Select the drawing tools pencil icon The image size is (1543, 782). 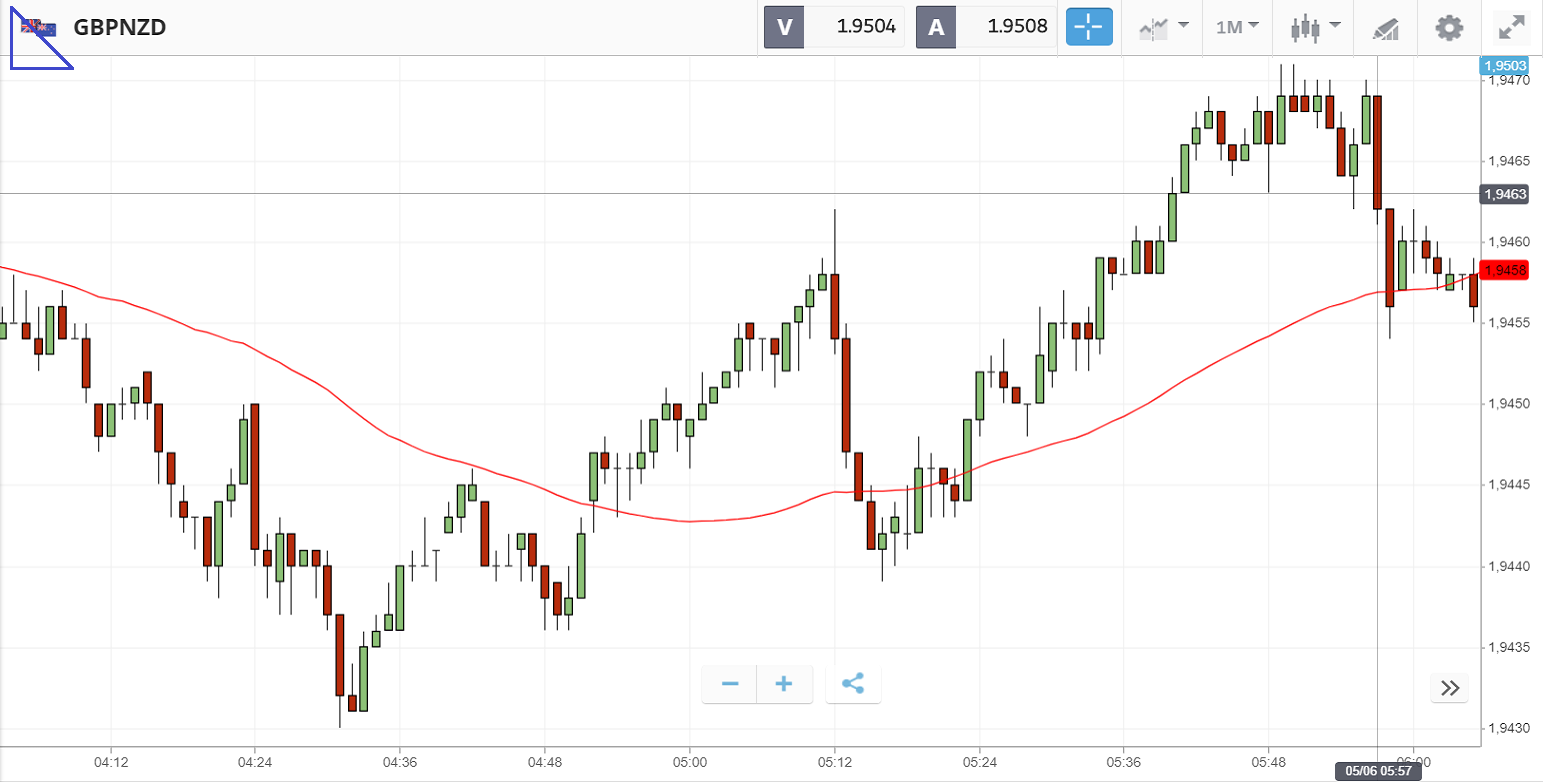[1385, 28]
